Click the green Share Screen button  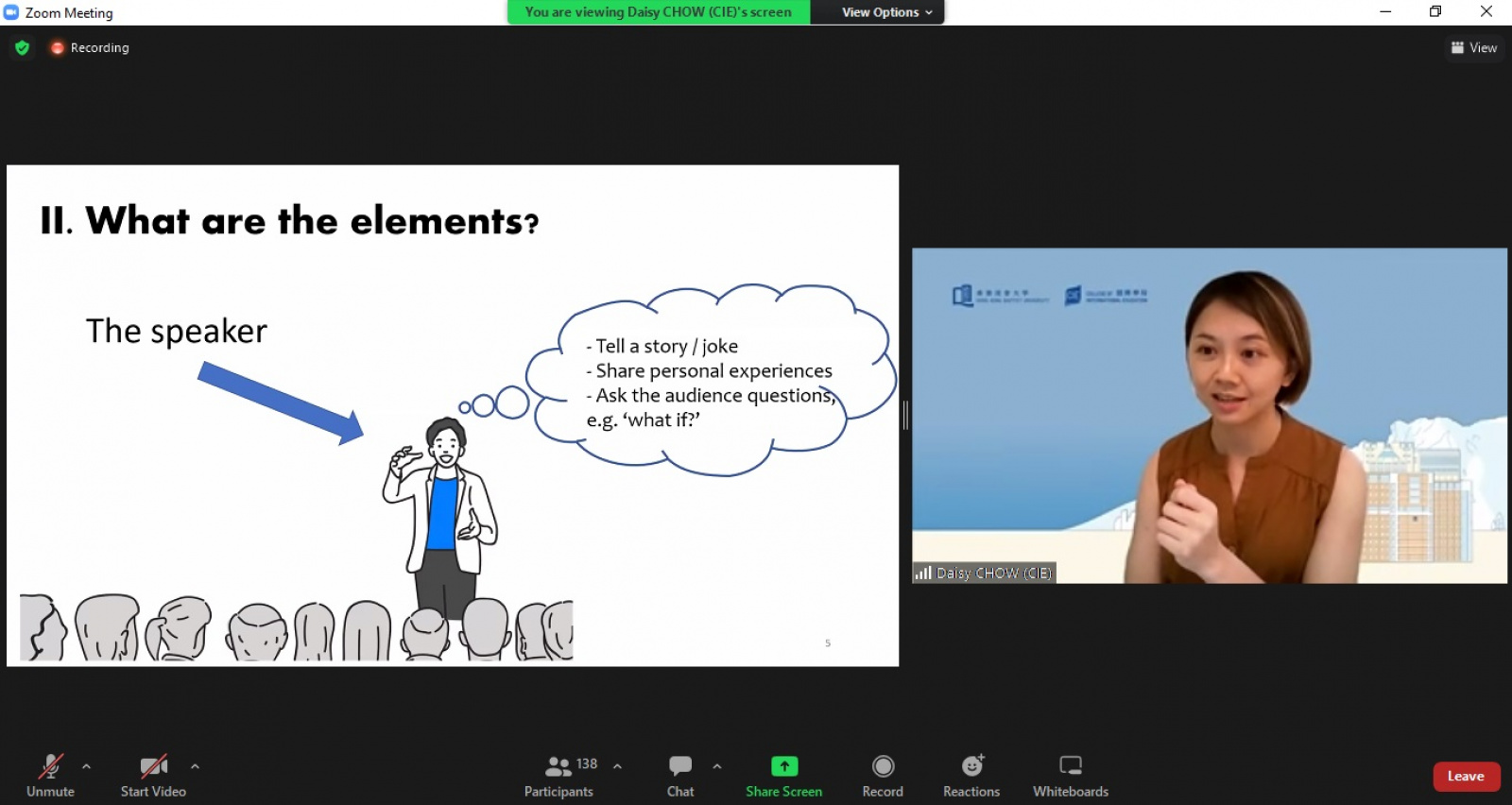pyautogui.click(x=783, y=775)
